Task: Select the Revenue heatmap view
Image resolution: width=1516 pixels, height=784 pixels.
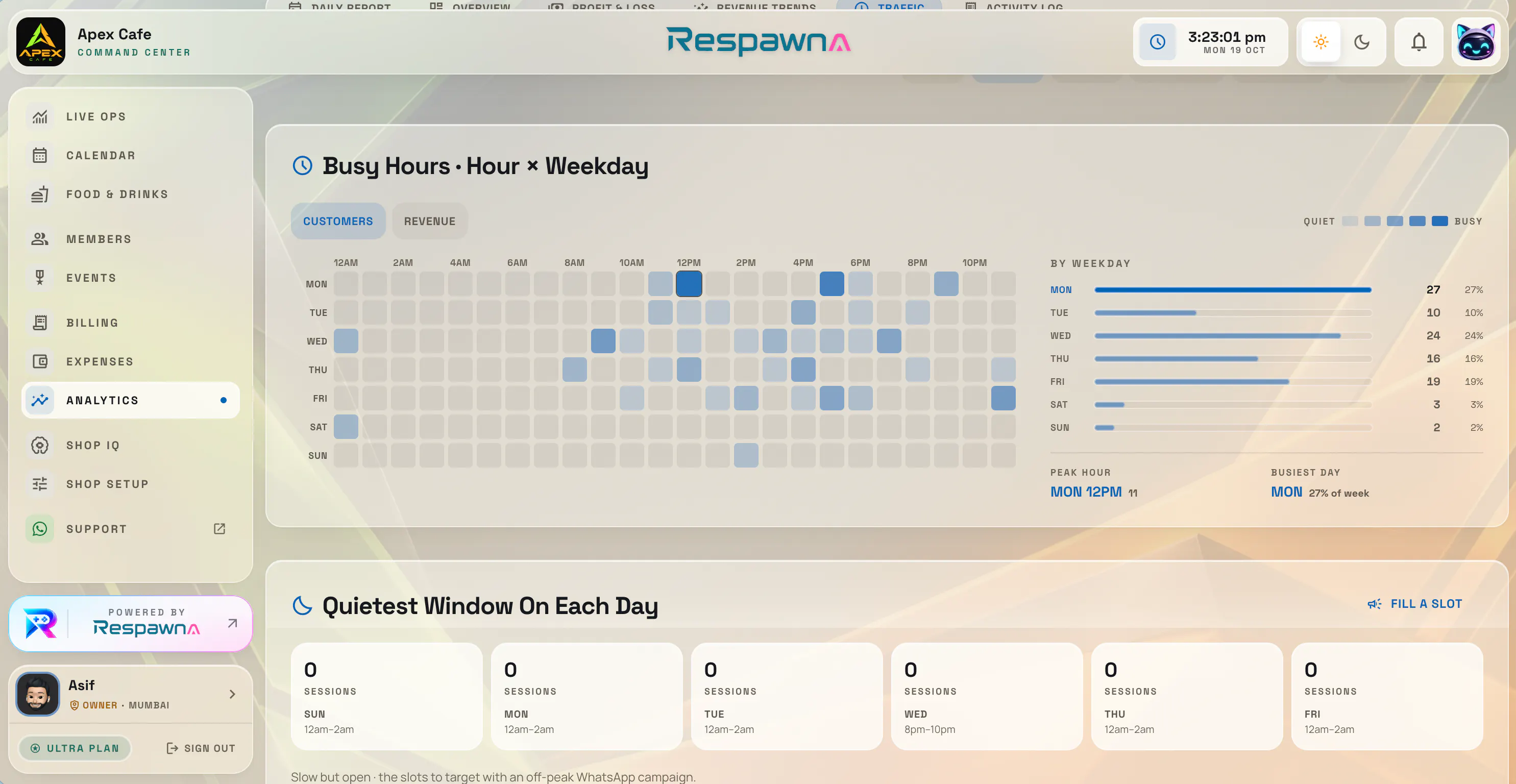Action: coord(430,222)
